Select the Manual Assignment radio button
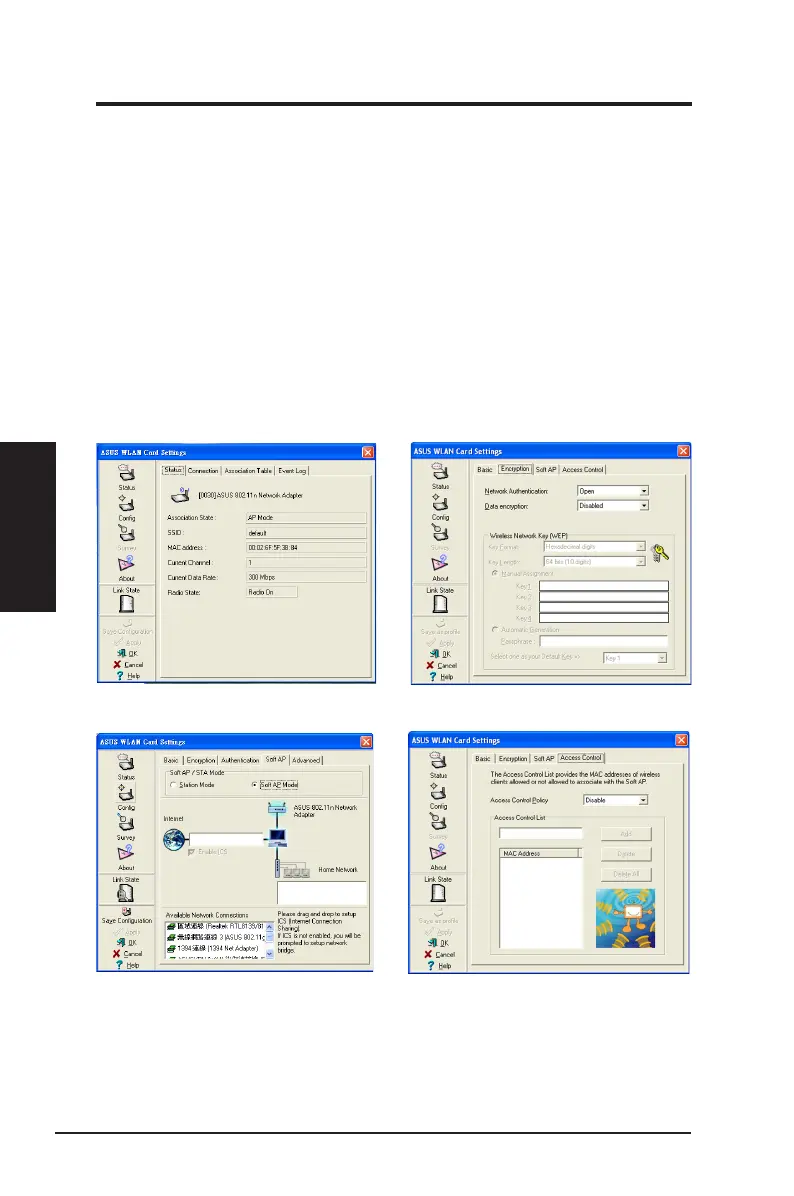Screen dimensions: 794x1196 (494, 573)
